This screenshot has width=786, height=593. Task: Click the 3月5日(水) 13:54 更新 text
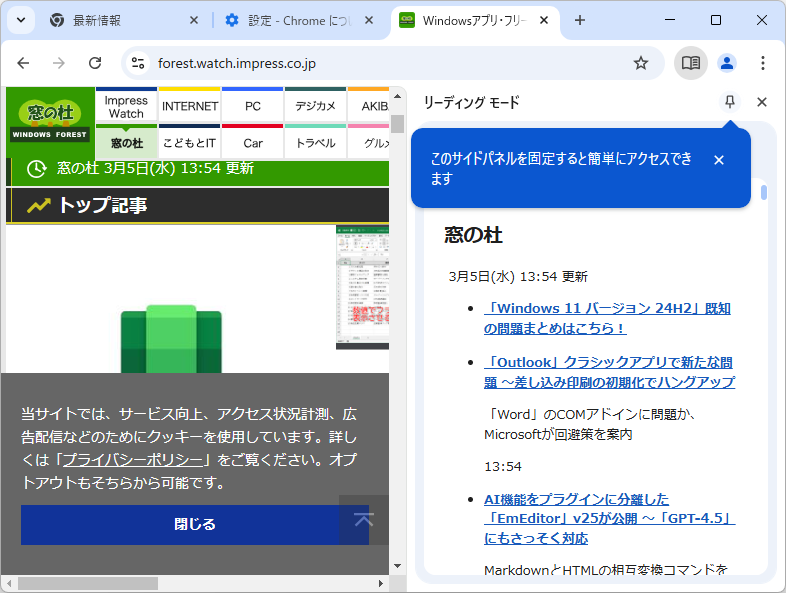click(x=518, y=277)
